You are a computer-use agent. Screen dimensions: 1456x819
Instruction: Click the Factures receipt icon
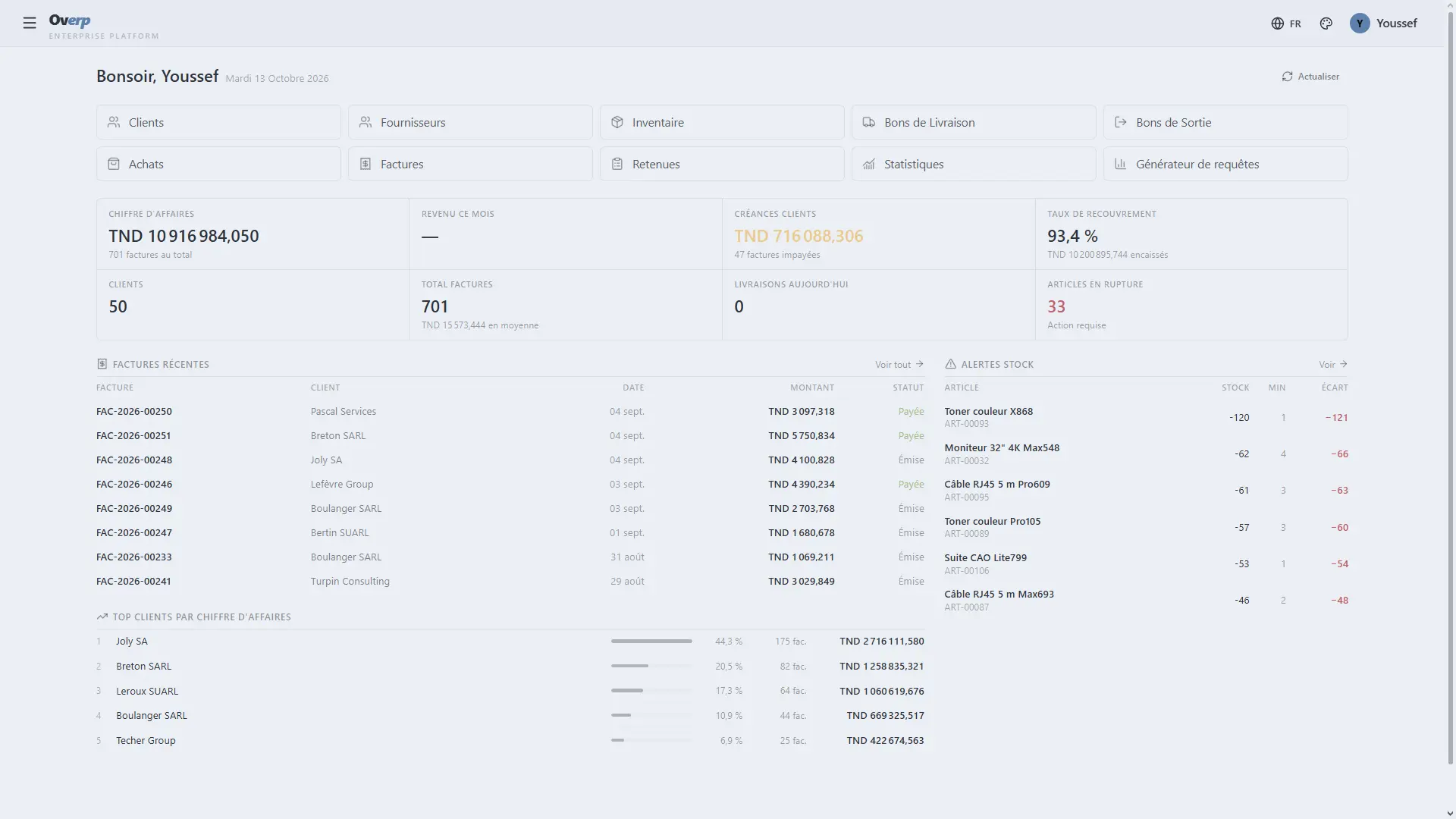[366, 164]
